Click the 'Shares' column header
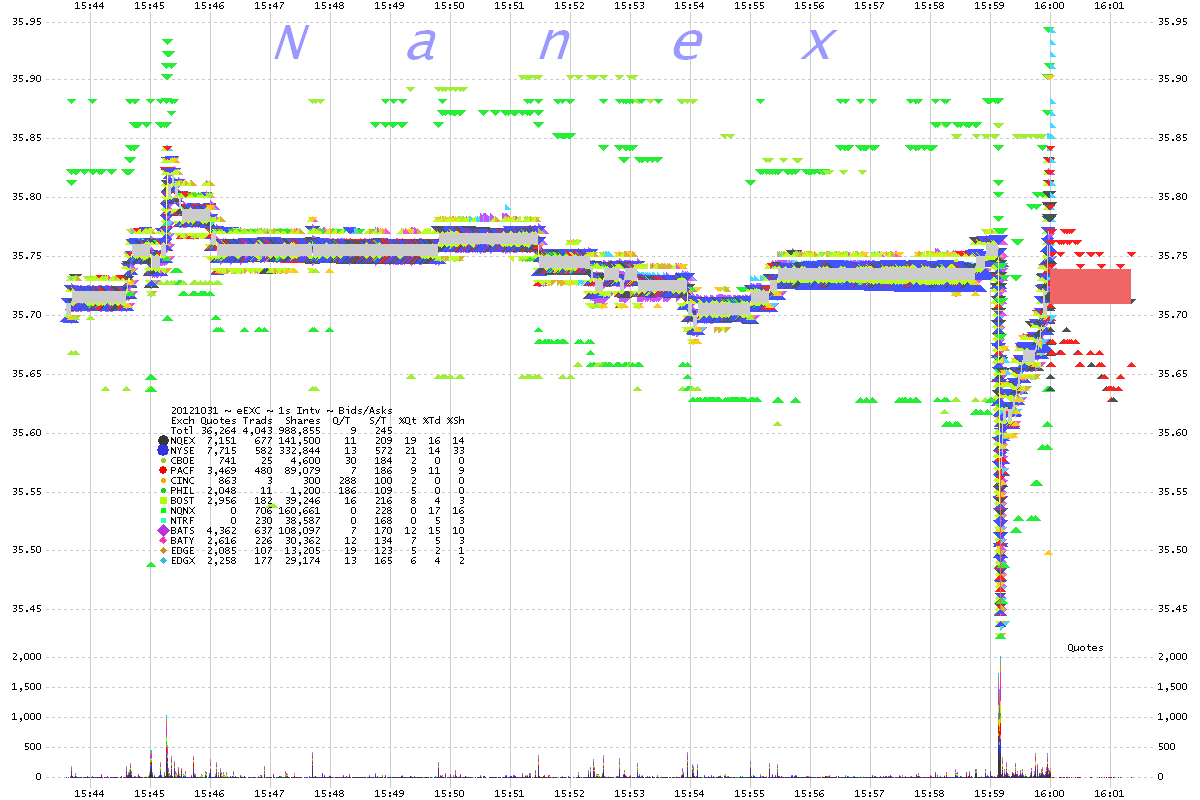1200x800 pixels. click(x=302, y=420)
